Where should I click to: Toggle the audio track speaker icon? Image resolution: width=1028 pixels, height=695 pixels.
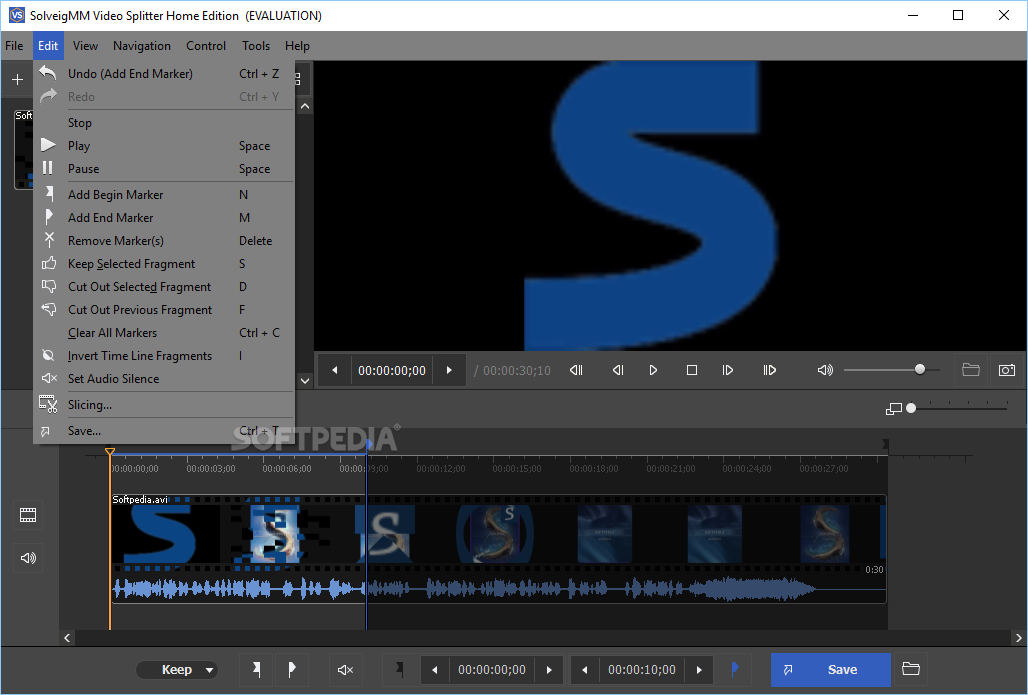[x=28, y=558]
